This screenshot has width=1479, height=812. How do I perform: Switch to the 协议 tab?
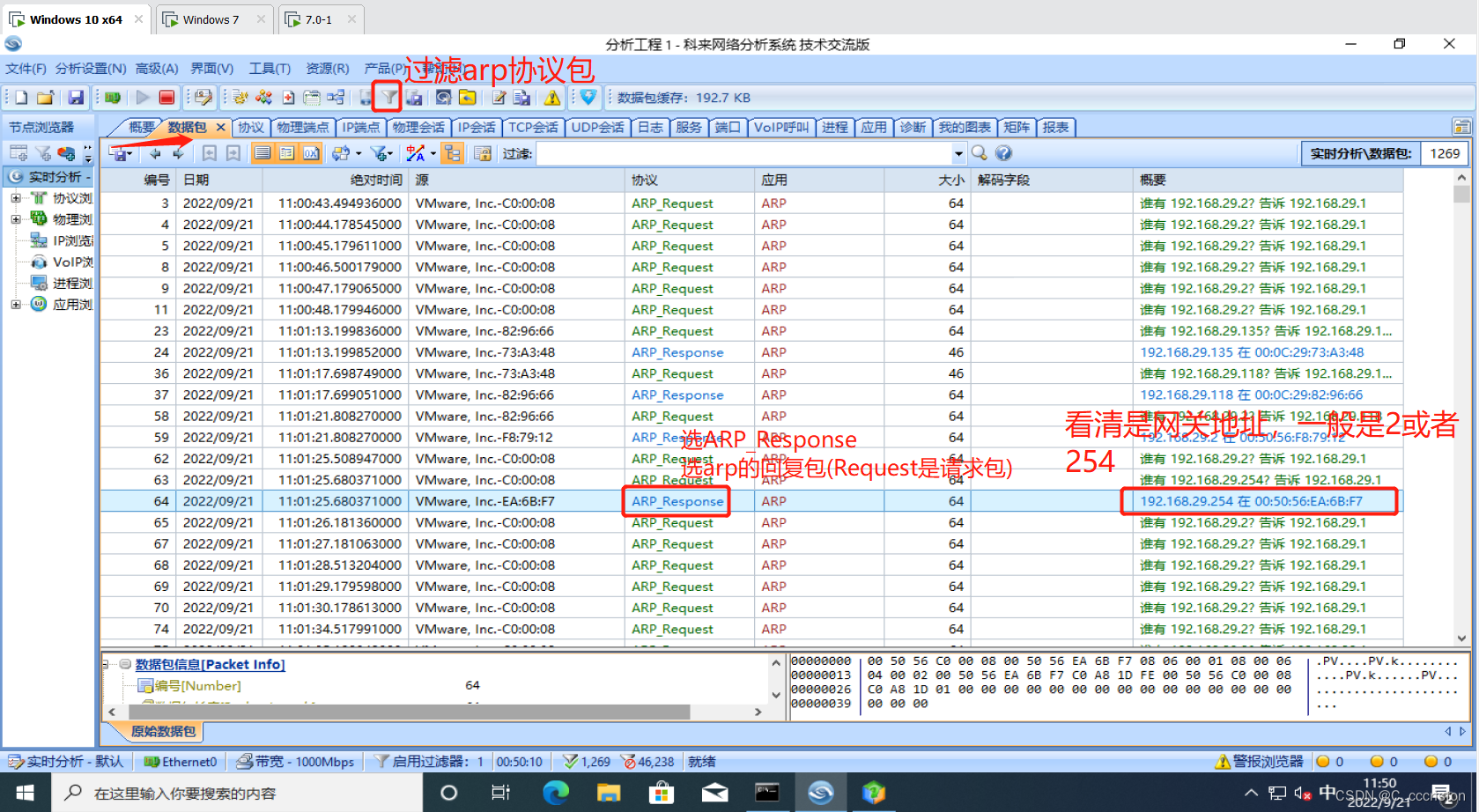[x=251, y=127]
